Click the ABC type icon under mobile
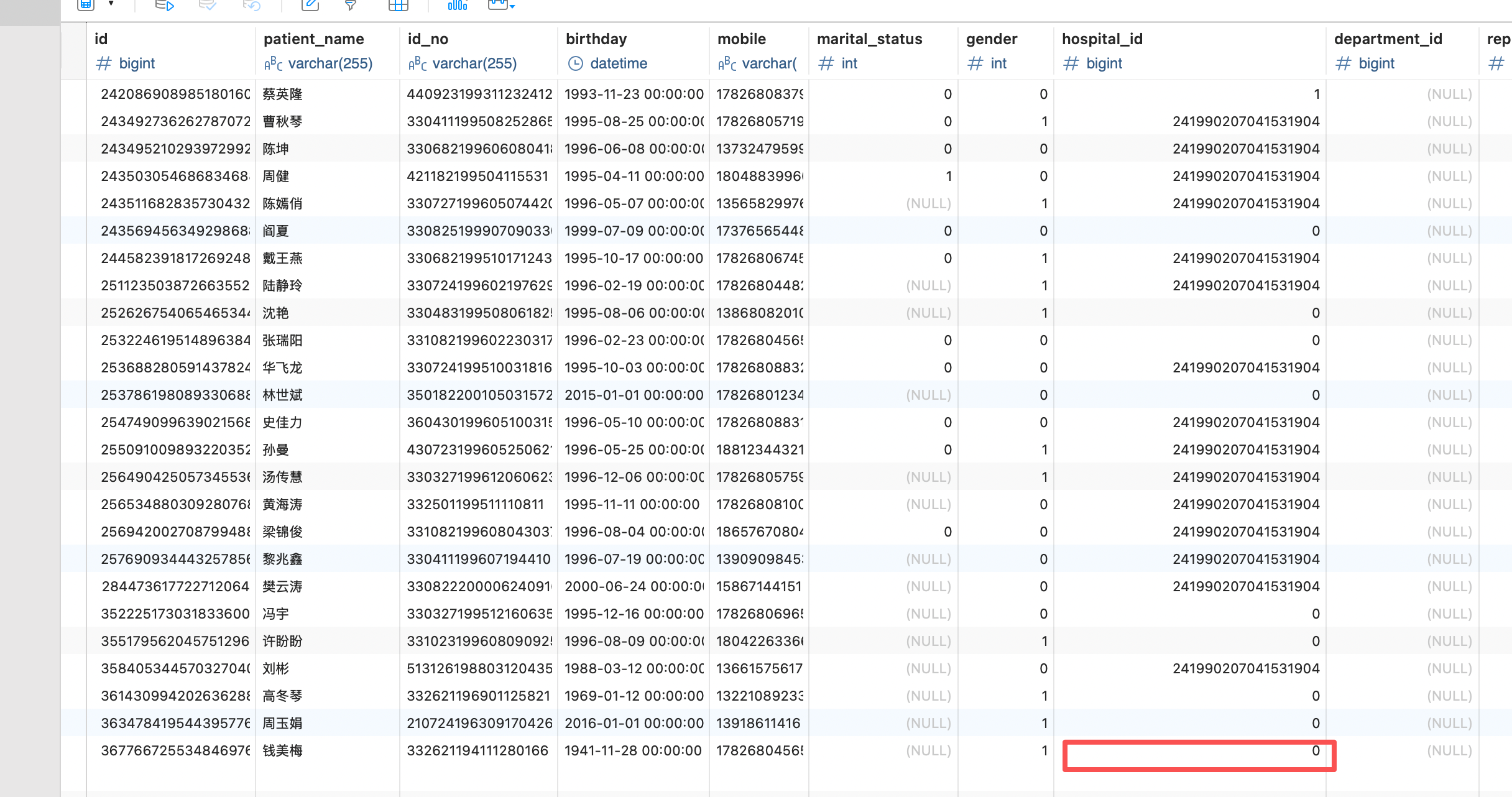 [x=727, y=63]
